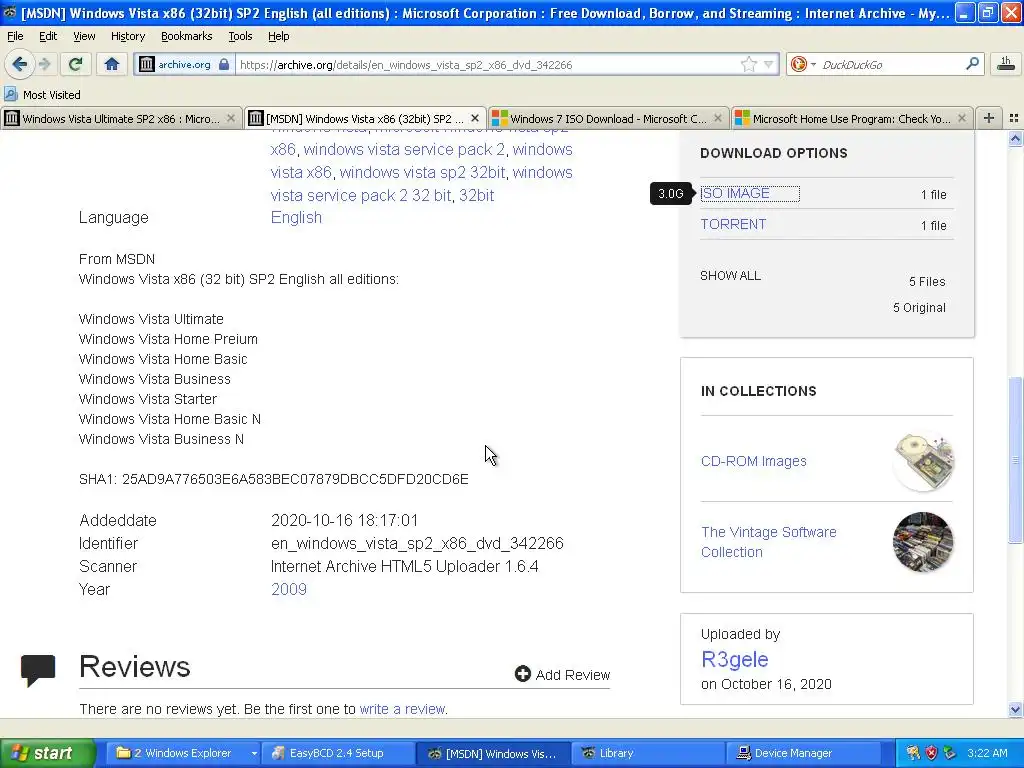1024x768 pixels.
Task: Click the write a review link
Action: click(x=402, y=709)
